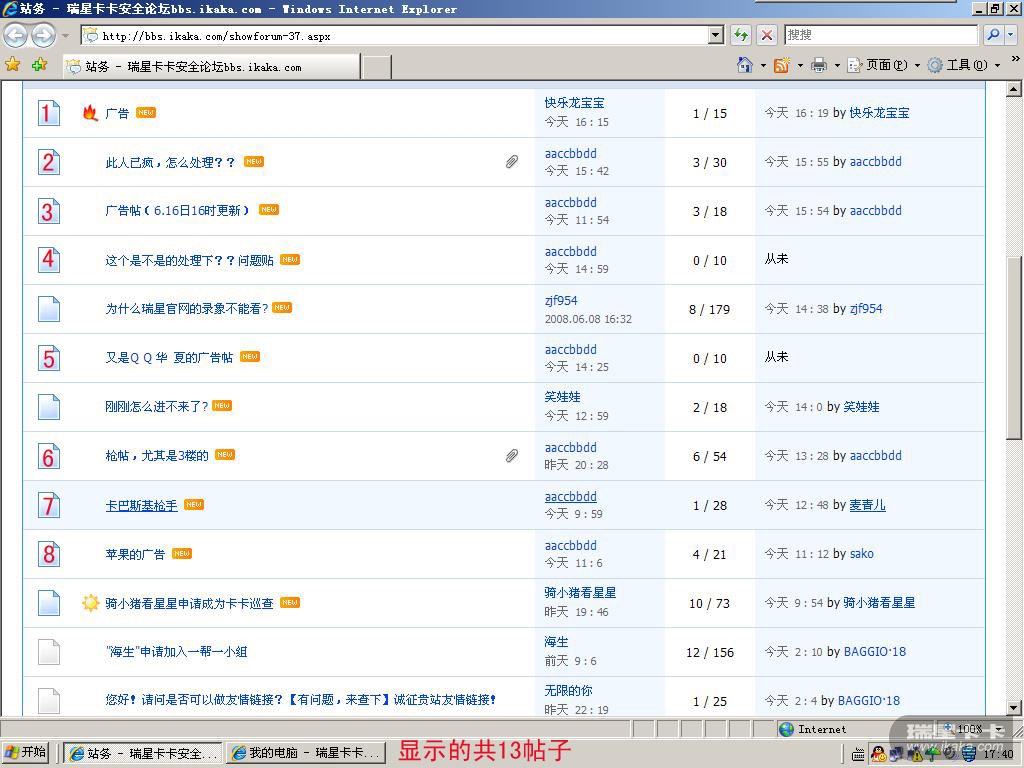This screenshot has height=768, width=1024.
Task: Click the thread page icon for 为什么瑞星官网的录象不能看
Action: coord(49,309)
